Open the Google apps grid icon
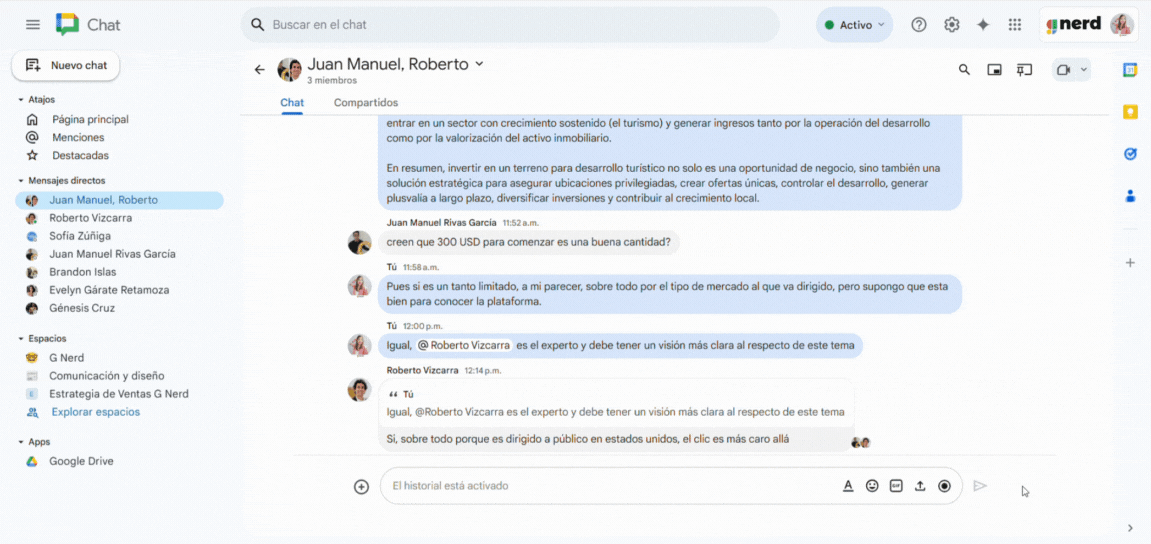This screenshot has height=544, width=1151. (x=1015, y=25)
